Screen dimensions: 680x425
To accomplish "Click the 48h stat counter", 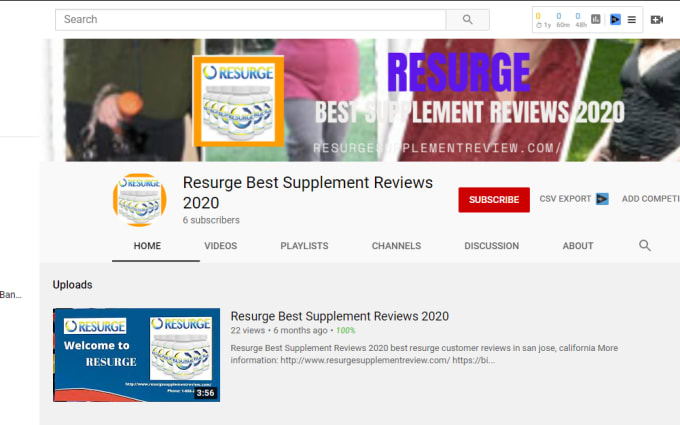I will coord(581,20).
